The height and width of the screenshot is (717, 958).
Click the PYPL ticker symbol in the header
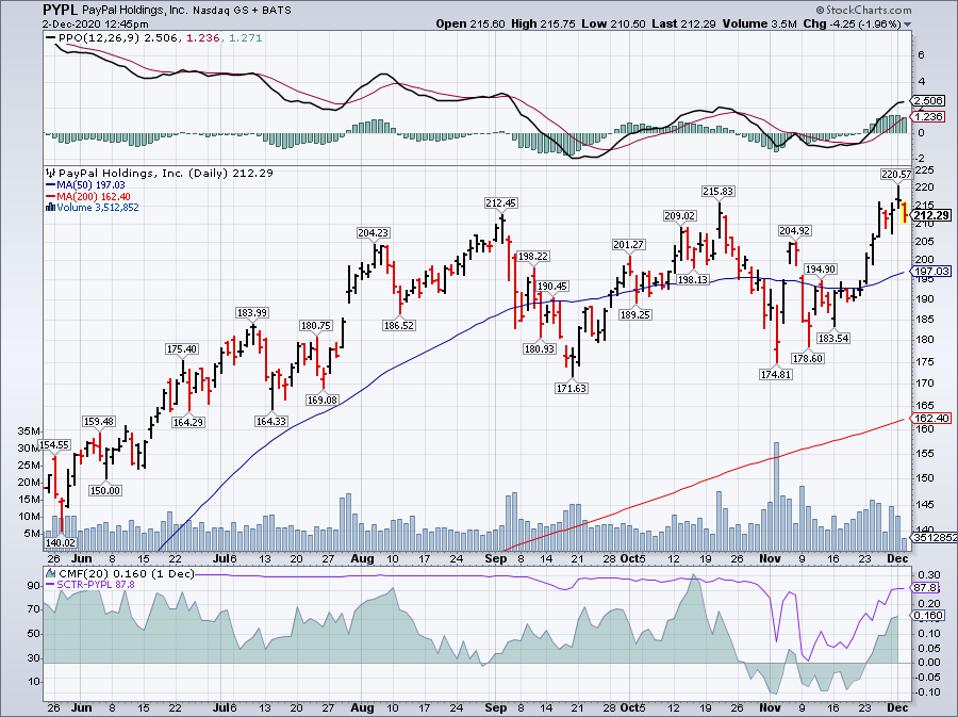60,10
